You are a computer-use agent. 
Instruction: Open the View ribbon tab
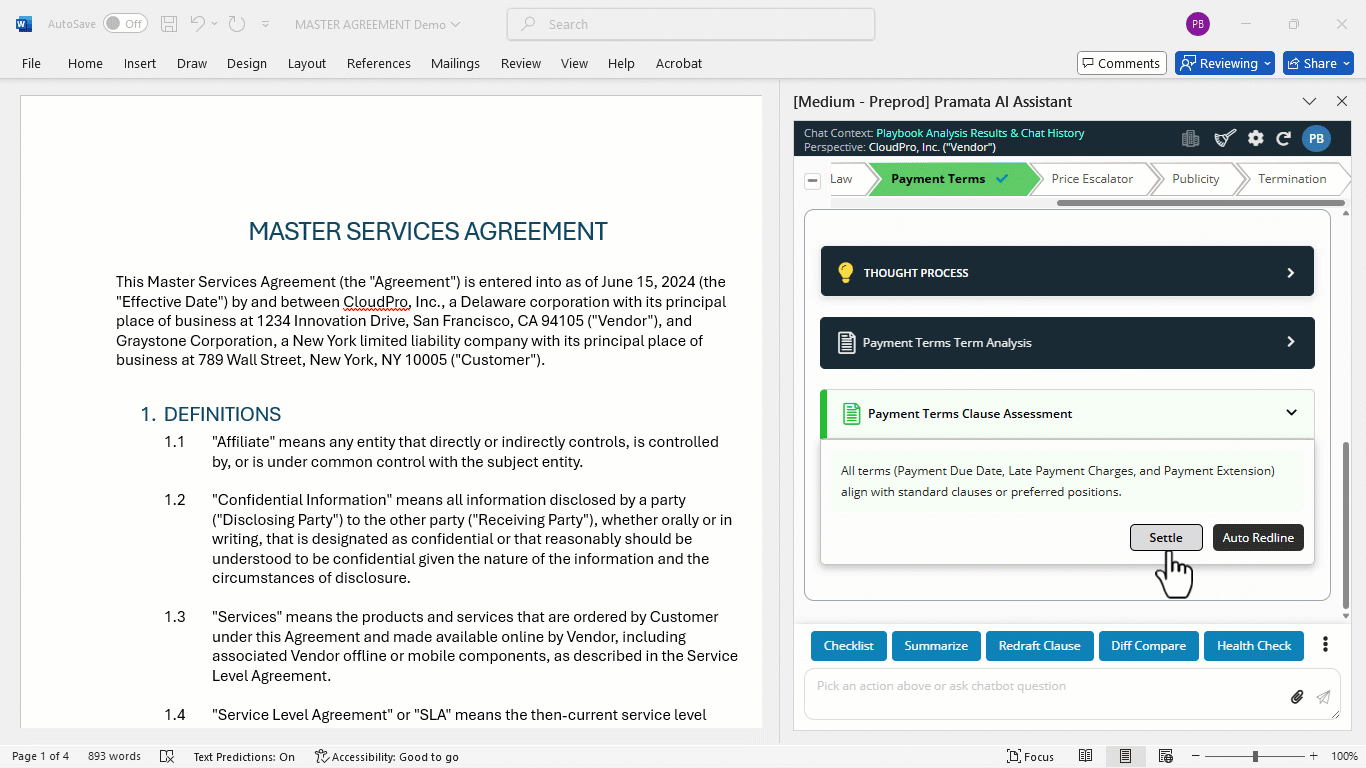[575, 63]
